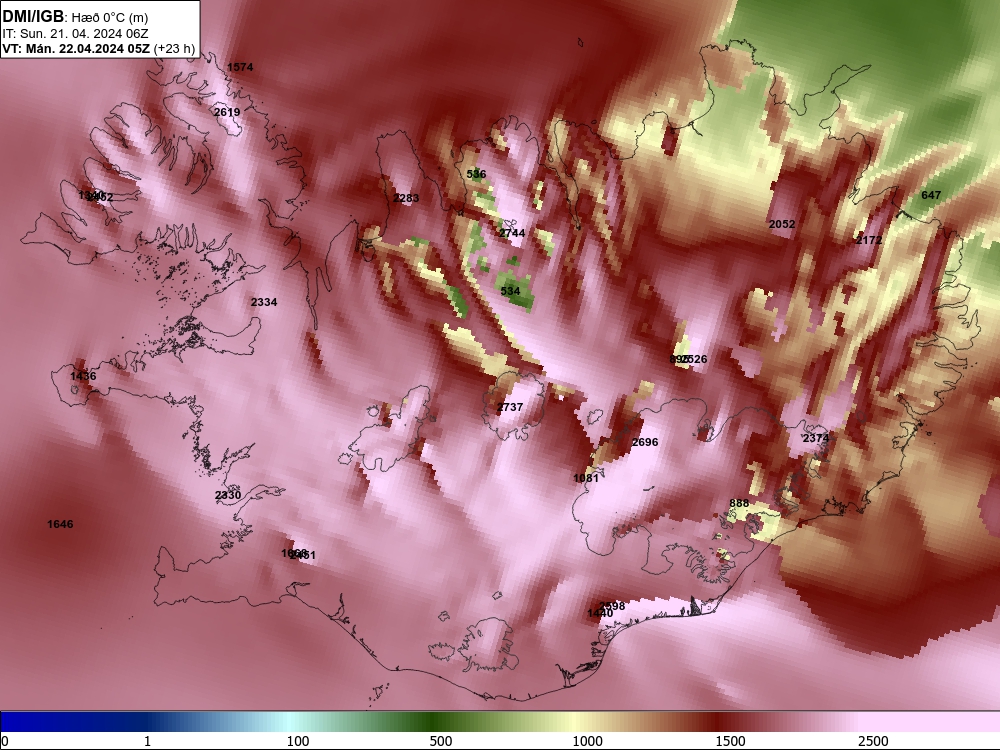Click the map value 2283
This screenshot has height=750, width=1000.
click(406, 198)
